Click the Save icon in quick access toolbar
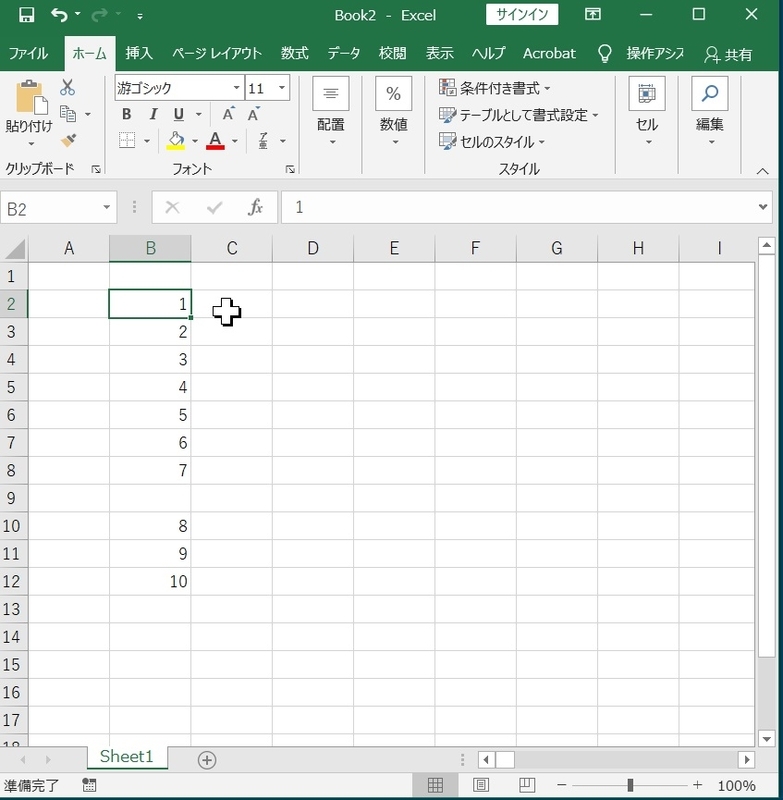This screenshot has width=783, height=800. click(26, 15)
